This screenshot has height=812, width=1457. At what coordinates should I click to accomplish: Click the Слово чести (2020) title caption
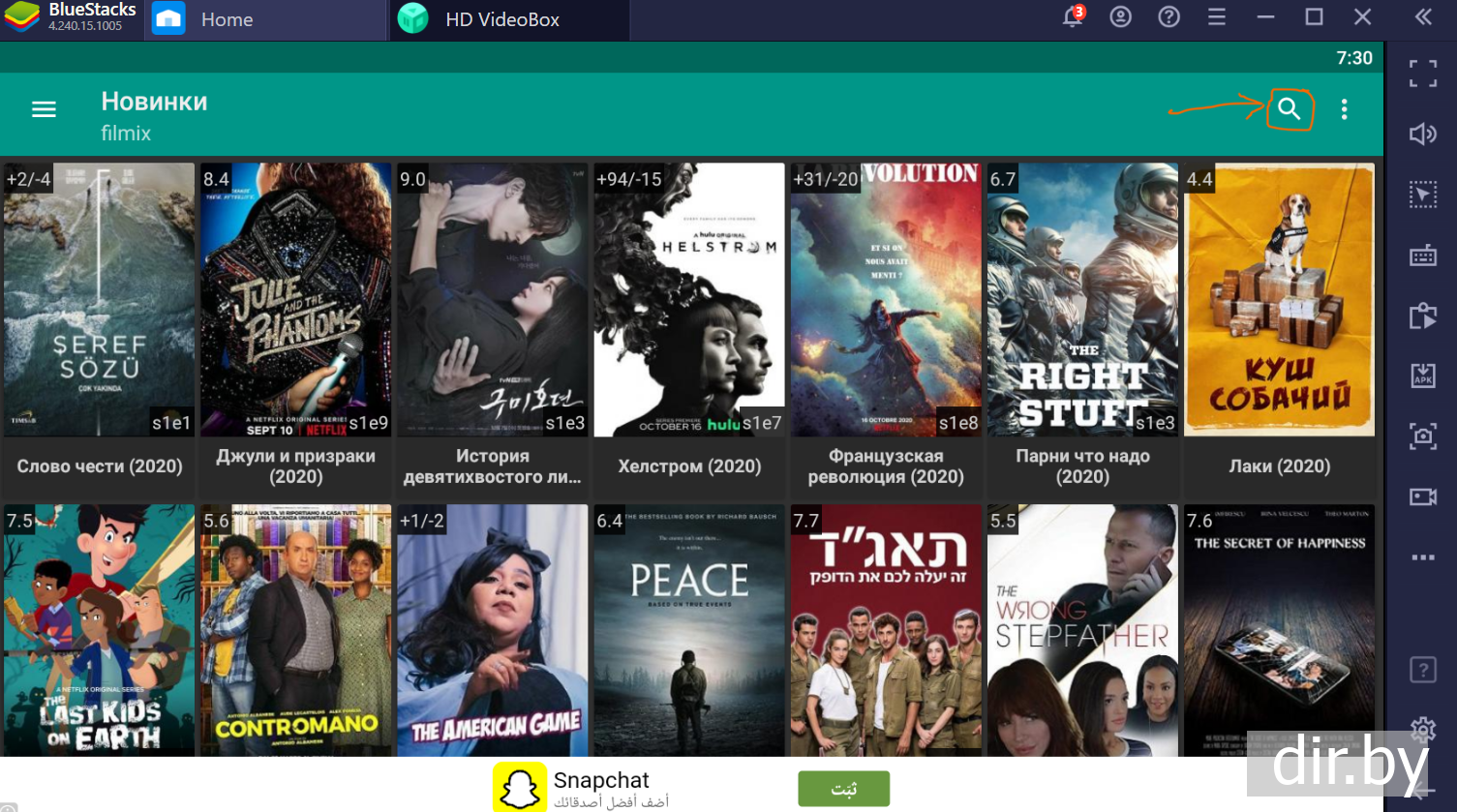100,466
